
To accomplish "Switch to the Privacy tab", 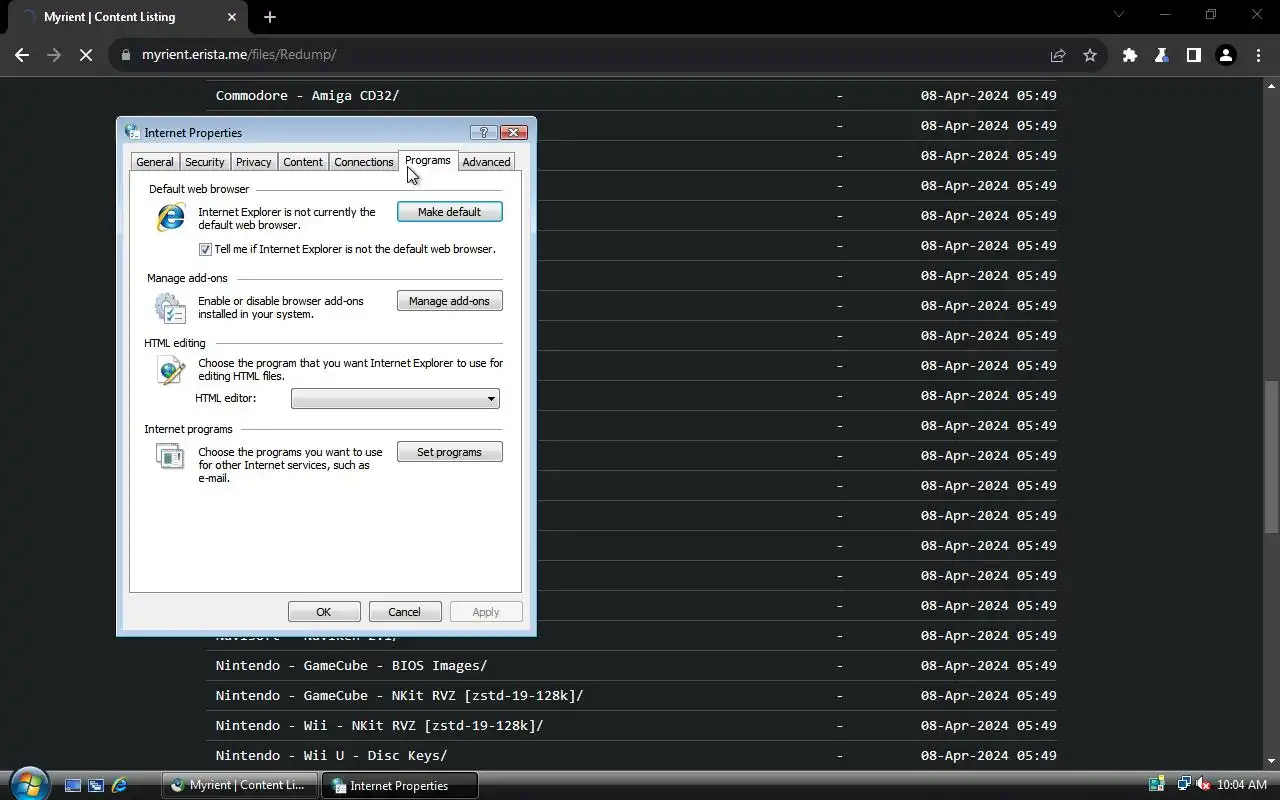I will pos(254,162).
